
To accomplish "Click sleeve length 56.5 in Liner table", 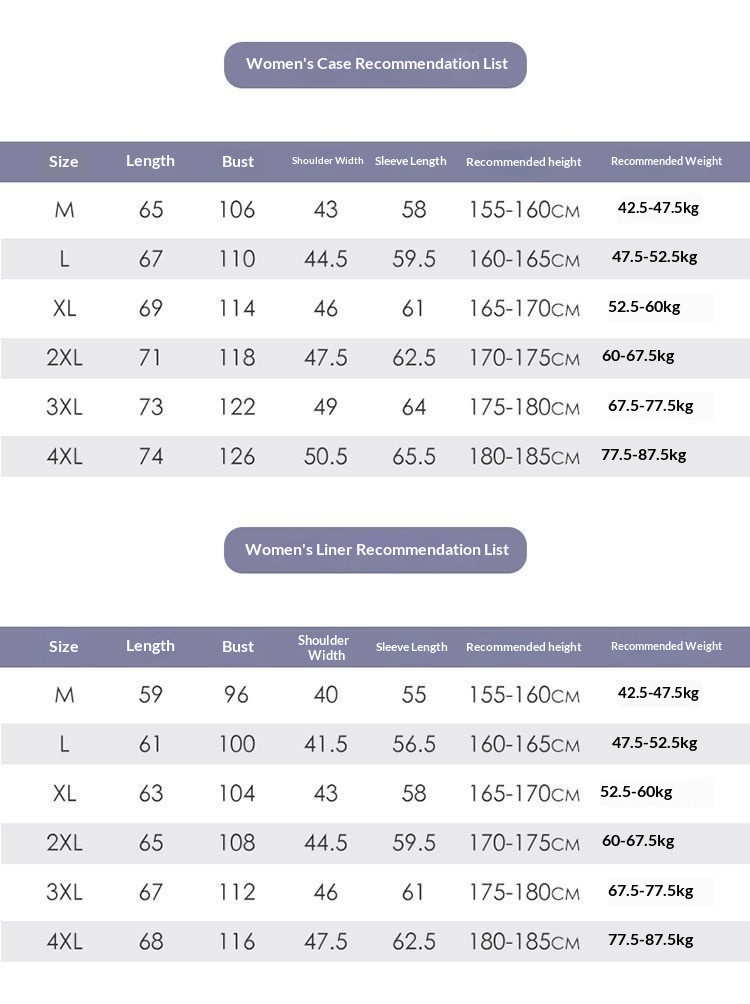I will coord(414,744).
